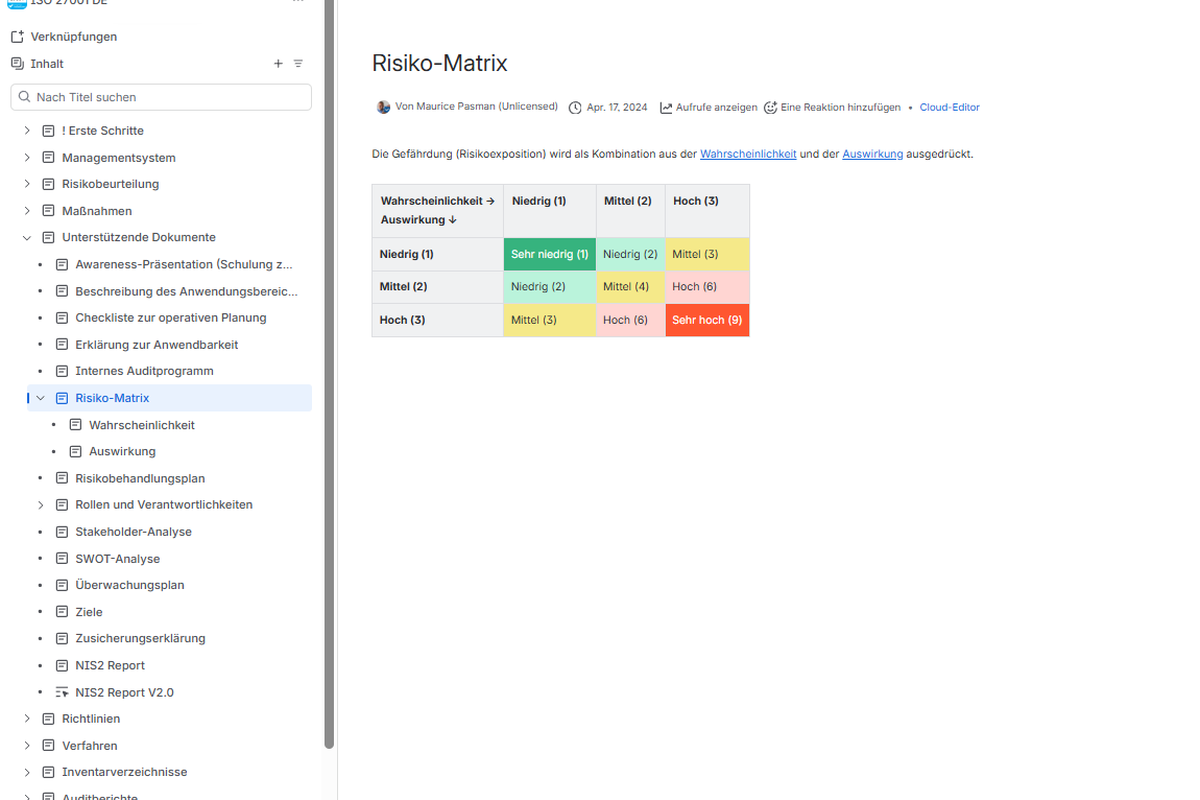This screenshot has height=800, width=1200.
Task: Click the Hoch (3) column header
Action: [707, 210]
